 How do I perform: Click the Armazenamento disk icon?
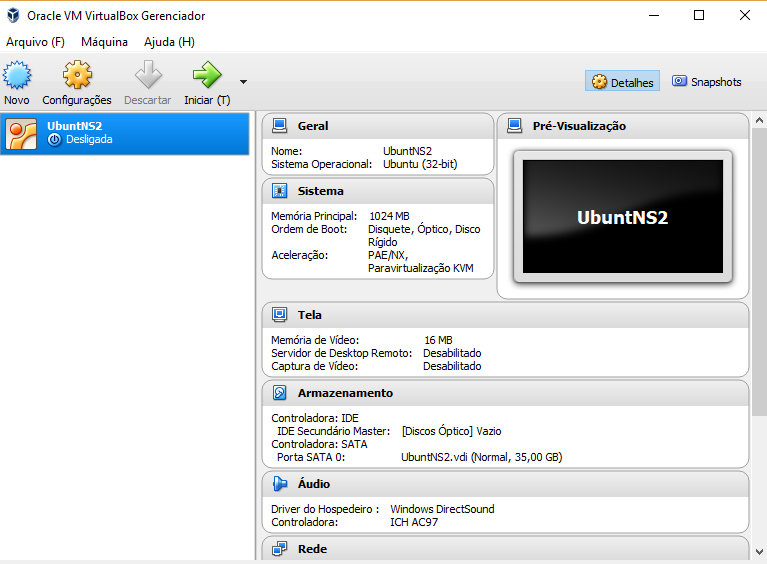click(279, 393)
